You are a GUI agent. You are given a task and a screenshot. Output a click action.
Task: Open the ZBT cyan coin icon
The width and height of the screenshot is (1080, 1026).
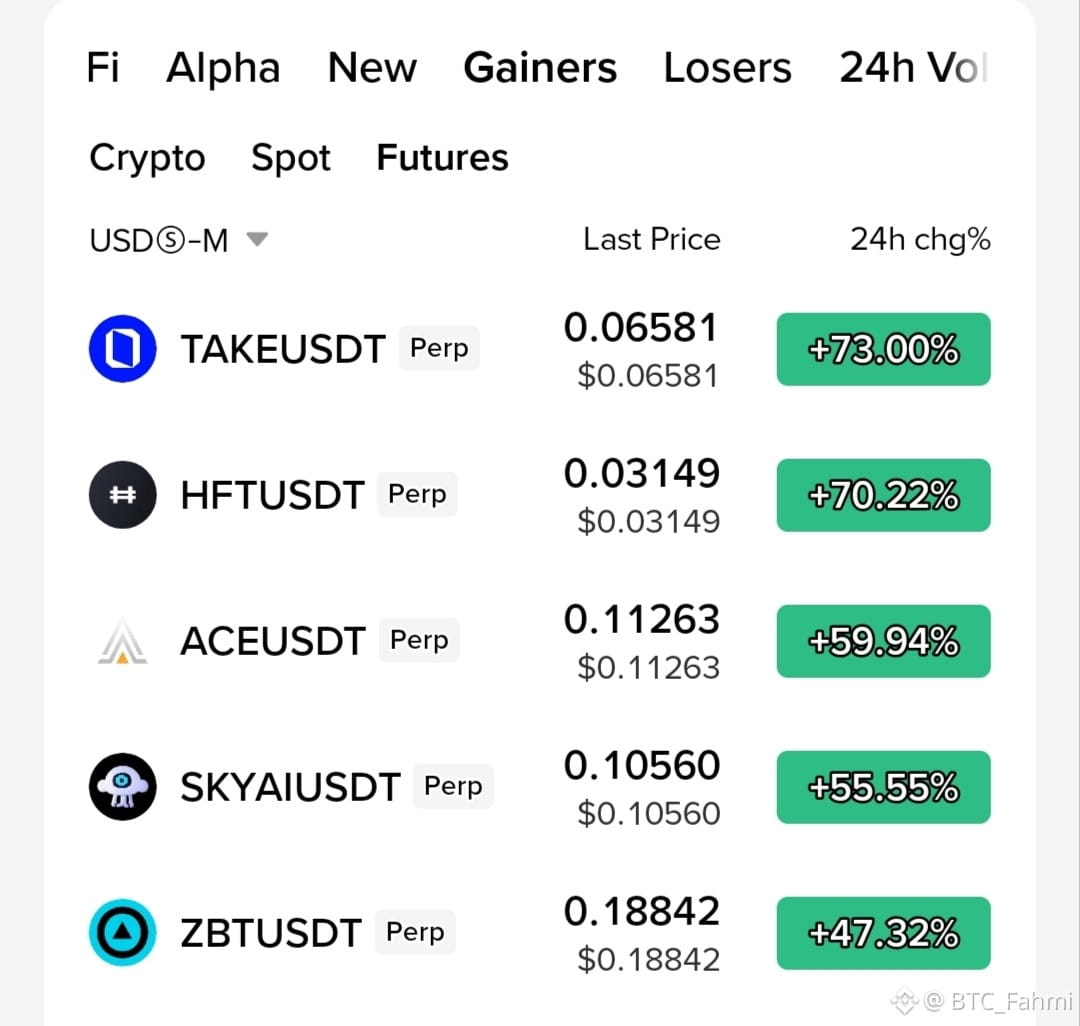point(123,932)
